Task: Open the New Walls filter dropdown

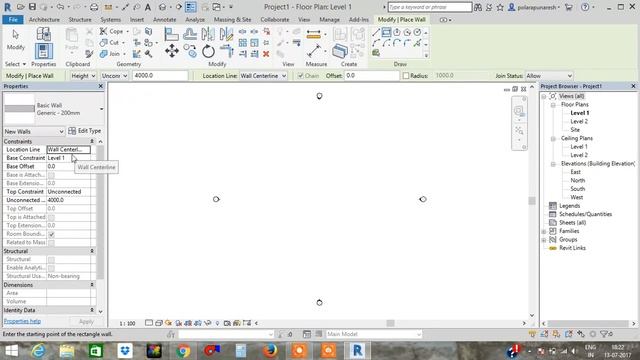Action: click(34, 131)
